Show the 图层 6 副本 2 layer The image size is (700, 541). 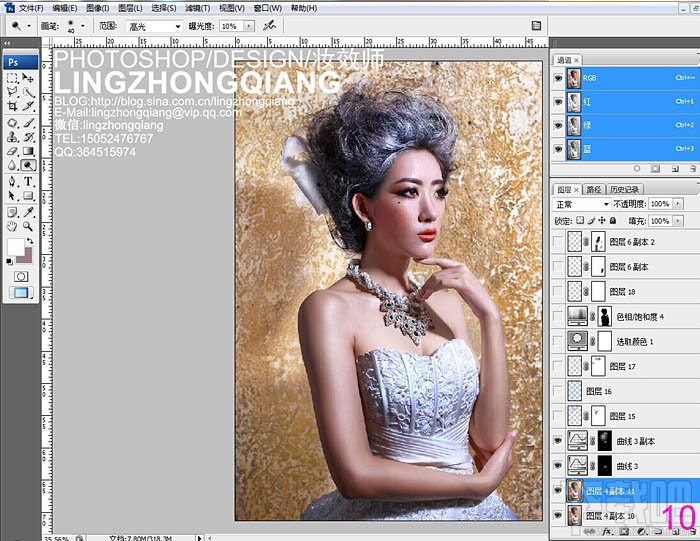point(558,241)
